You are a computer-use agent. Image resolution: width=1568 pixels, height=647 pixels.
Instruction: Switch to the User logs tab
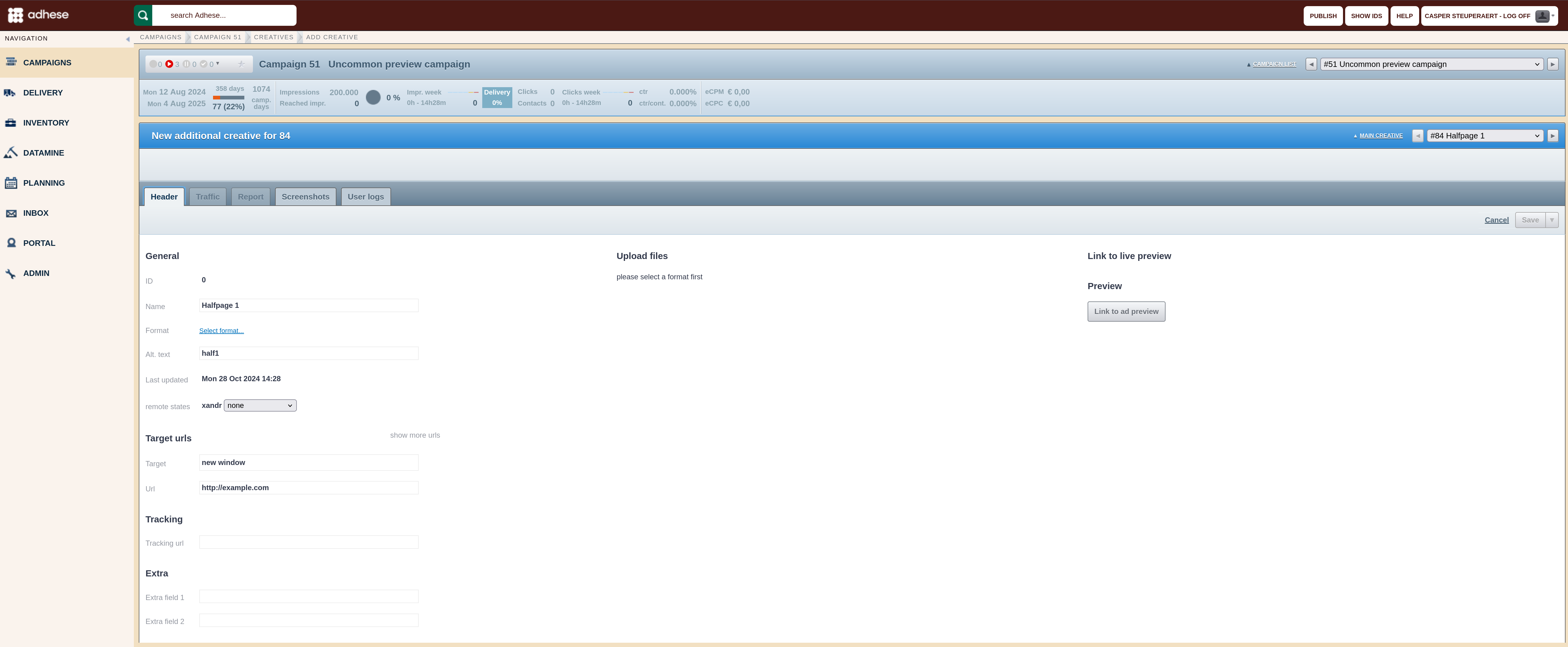(x=366, y=197)
